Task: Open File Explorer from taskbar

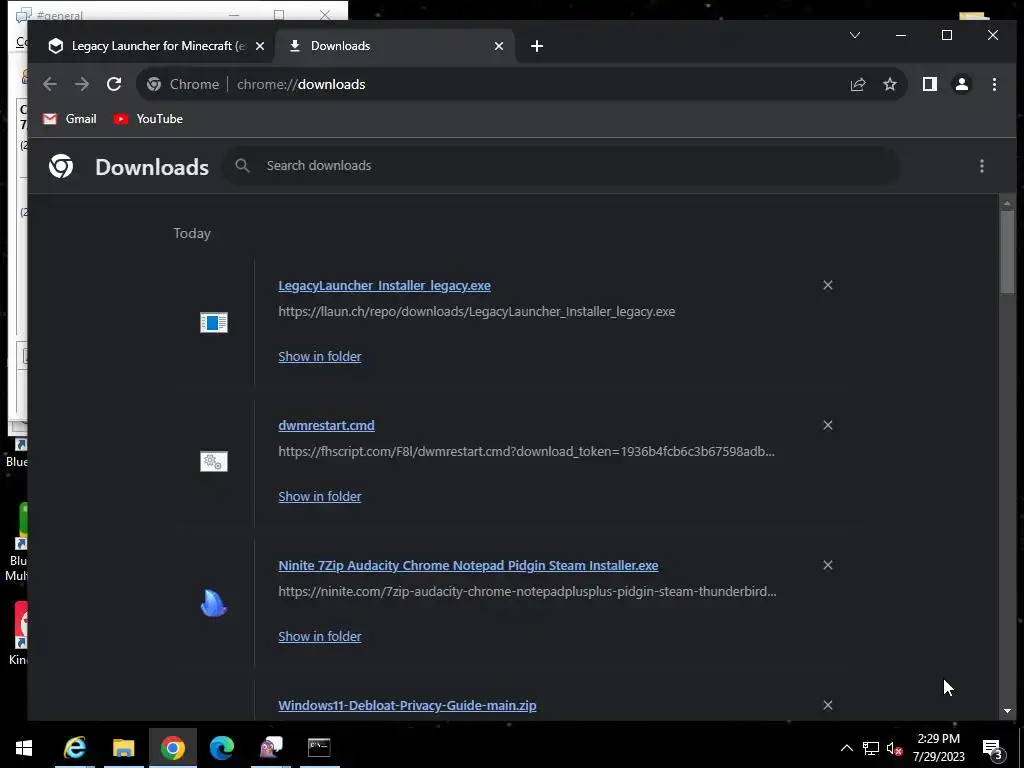Action: [x=123, y=748]
